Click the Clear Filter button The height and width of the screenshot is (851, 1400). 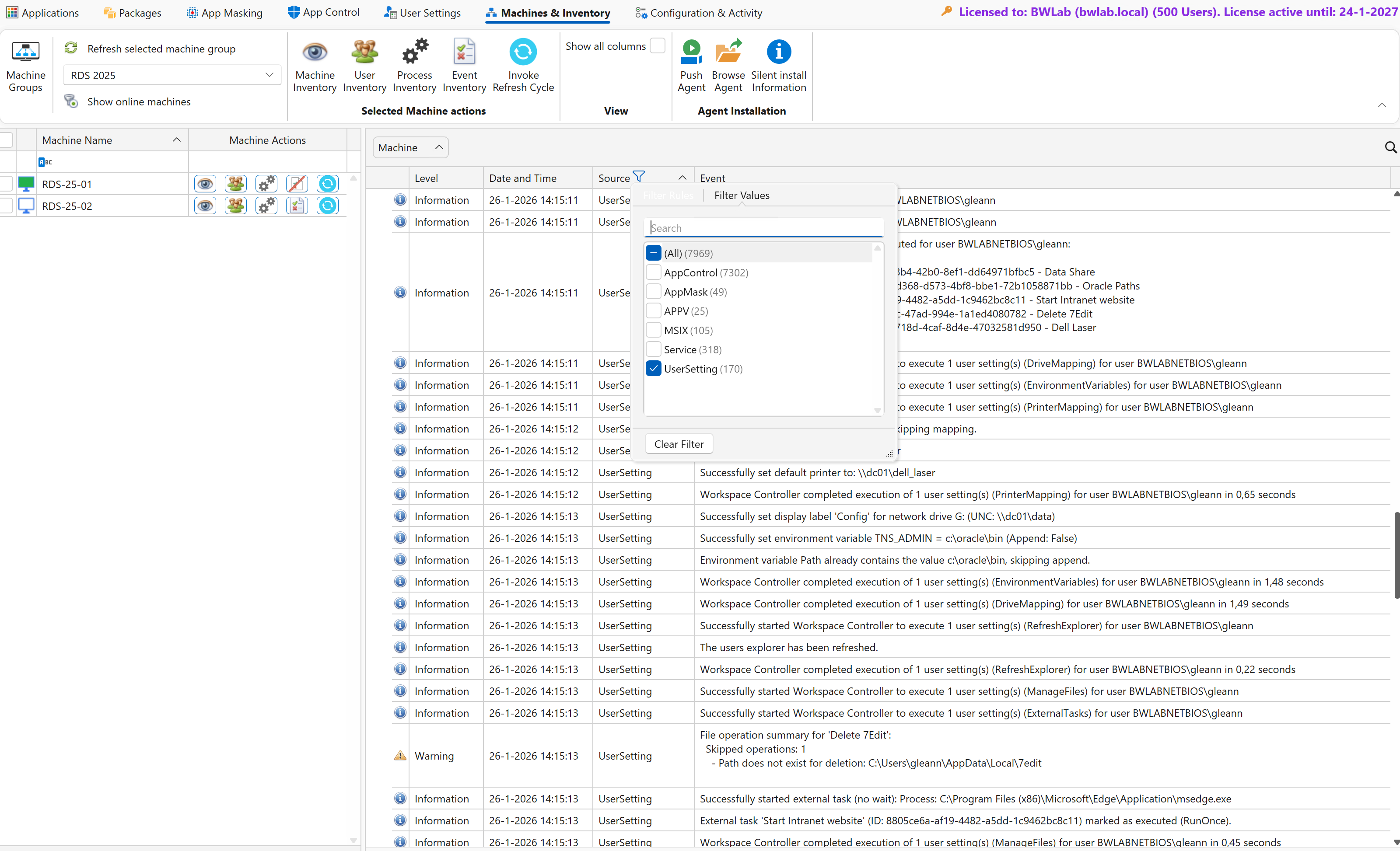click(679, 444)
